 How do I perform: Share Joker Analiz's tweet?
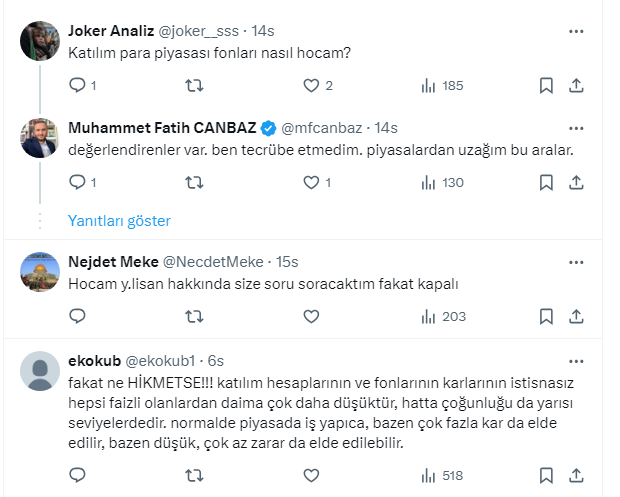(x=576, y=86)
